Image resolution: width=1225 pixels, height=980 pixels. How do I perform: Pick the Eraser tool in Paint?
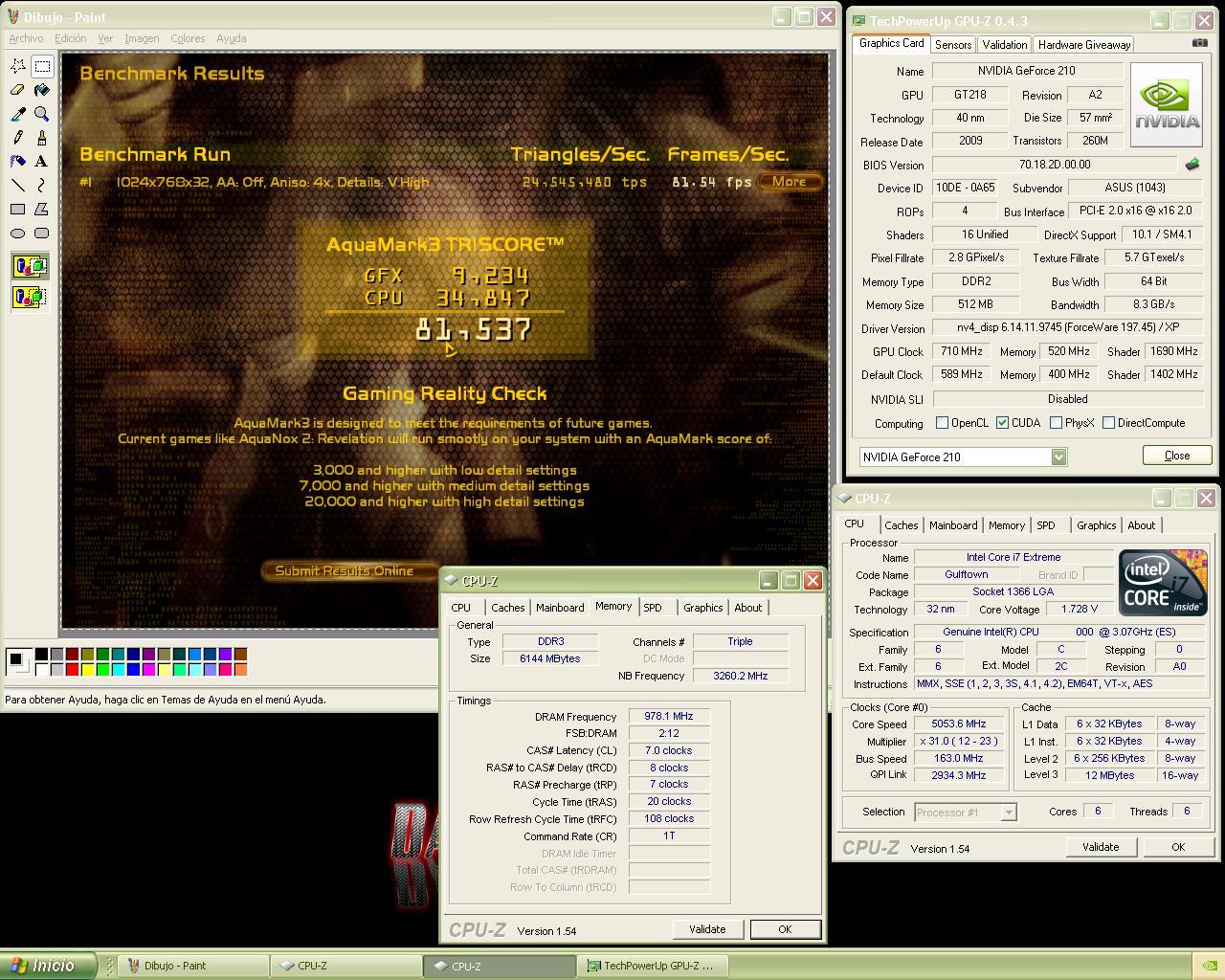[18, 90]
